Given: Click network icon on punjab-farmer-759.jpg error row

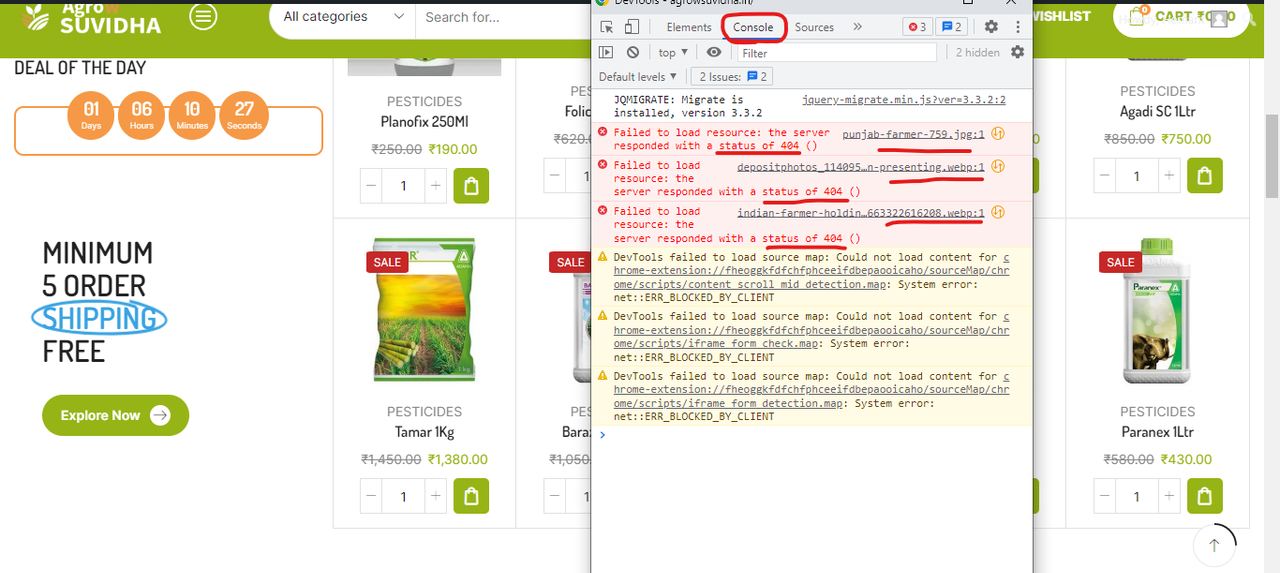Looking at the screenshot, I should tap(997, 134).
